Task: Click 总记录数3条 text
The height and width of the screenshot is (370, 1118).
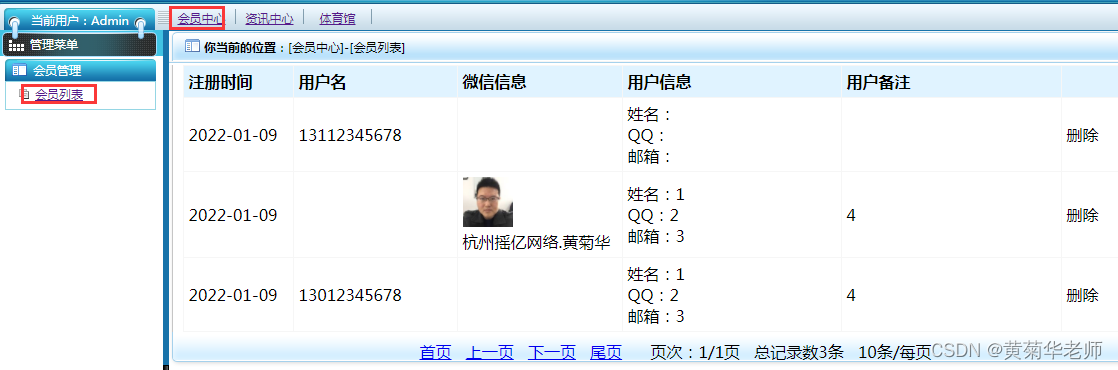Action: coord(799,352)
